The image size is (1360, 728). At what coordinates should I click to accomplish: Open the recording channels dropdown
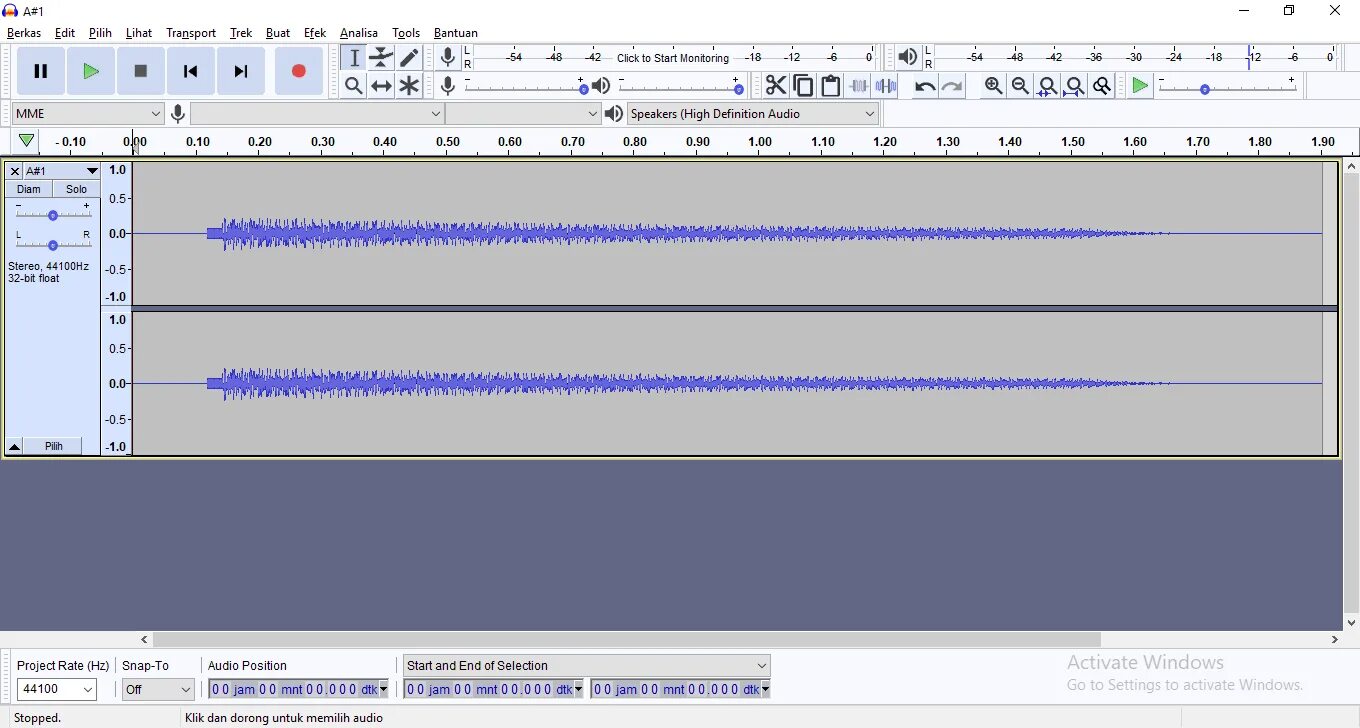point(523,114)
